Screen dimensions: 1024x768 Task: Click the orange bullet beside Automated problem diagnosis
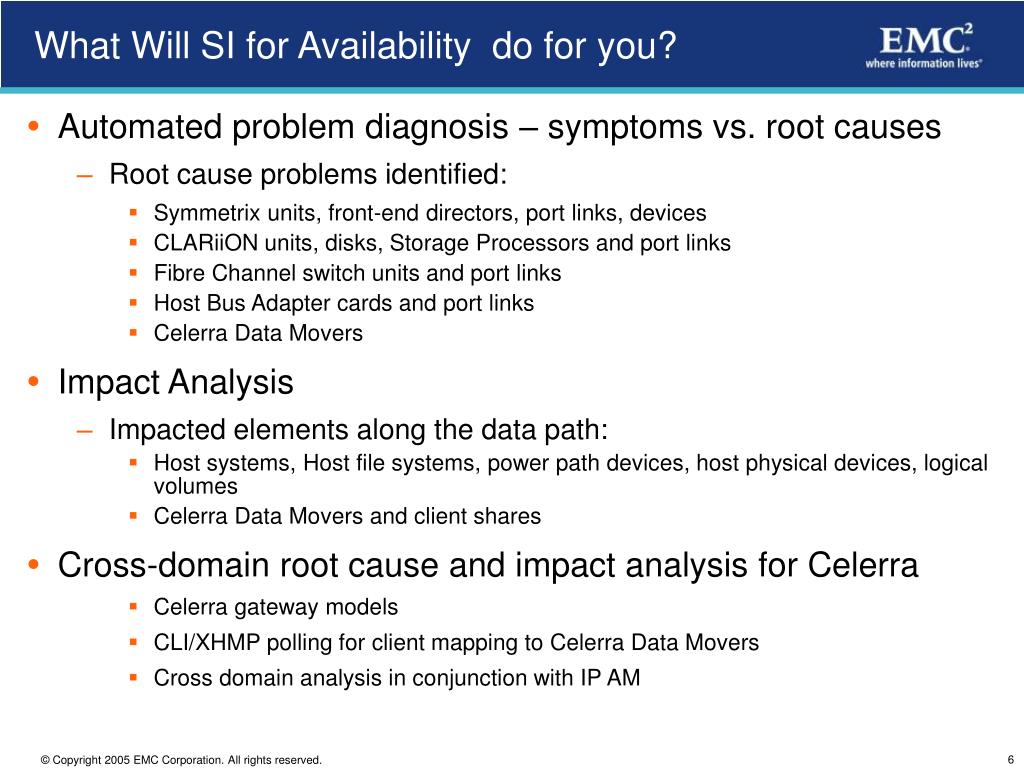(x=34, y=126)
